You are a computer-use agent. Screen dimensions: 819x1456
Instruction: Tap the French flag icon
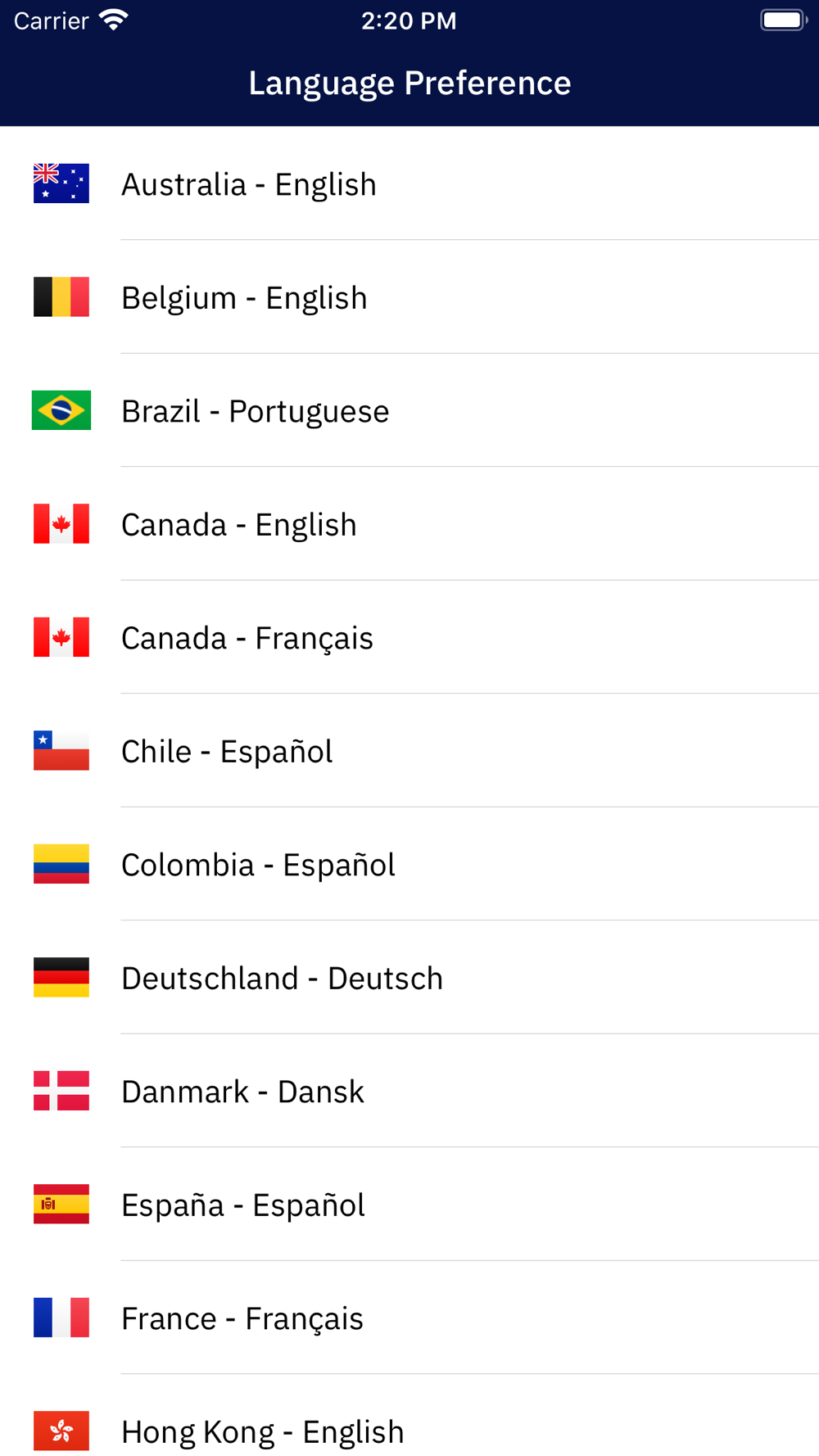[61, 1318]
